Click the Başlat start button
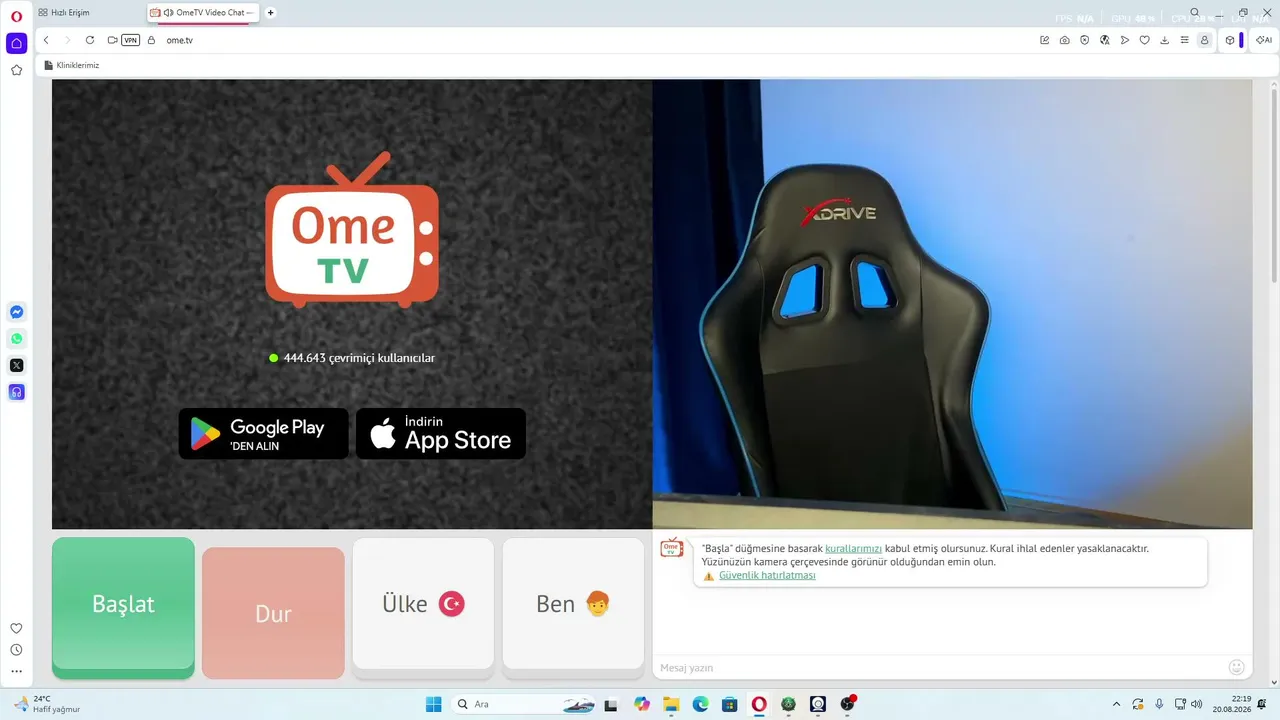This screenshot has height=720, width=1280. (123, 607)
